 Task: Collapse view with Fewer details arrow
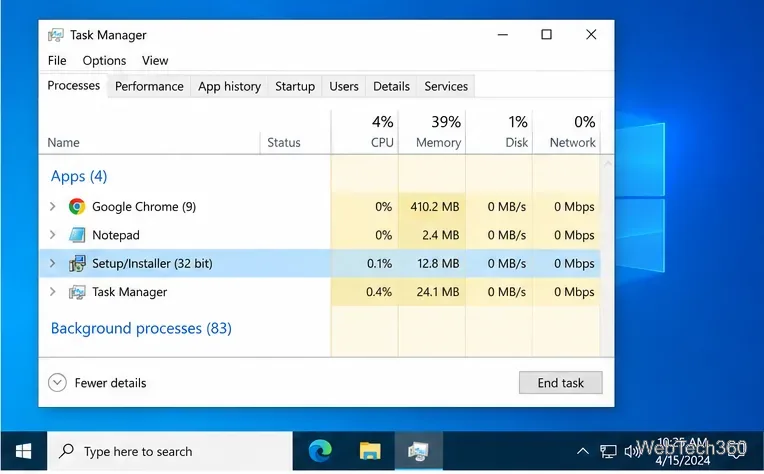(57, 382)
